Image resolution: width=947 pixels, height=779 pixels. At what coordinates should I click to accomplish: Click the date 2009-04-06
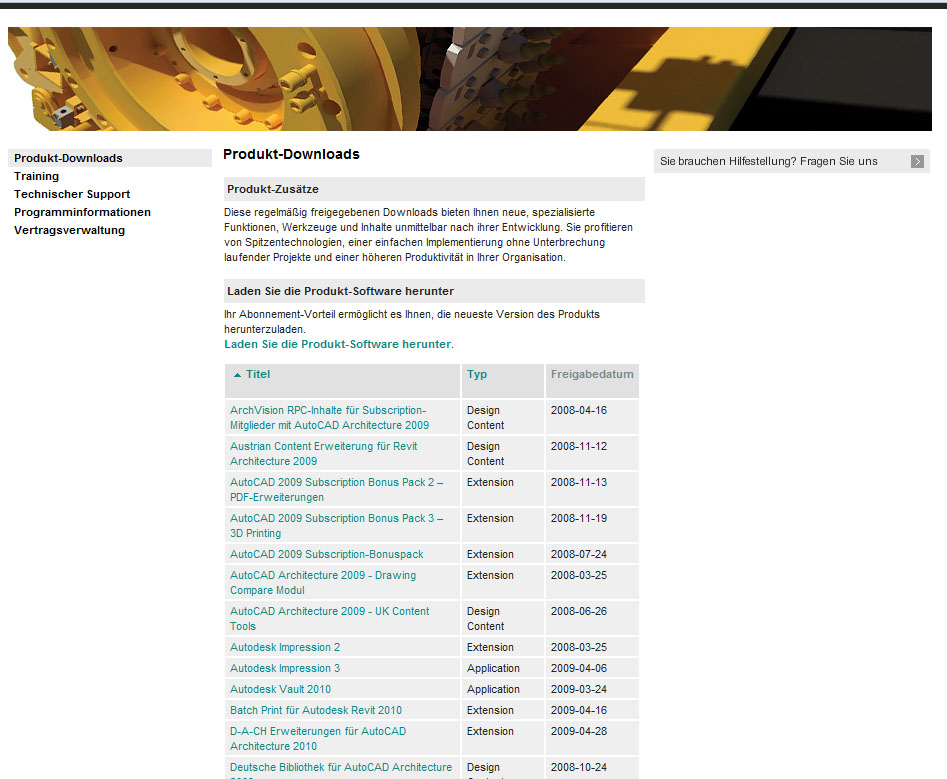pyautogui.click(x=579, y=668)
